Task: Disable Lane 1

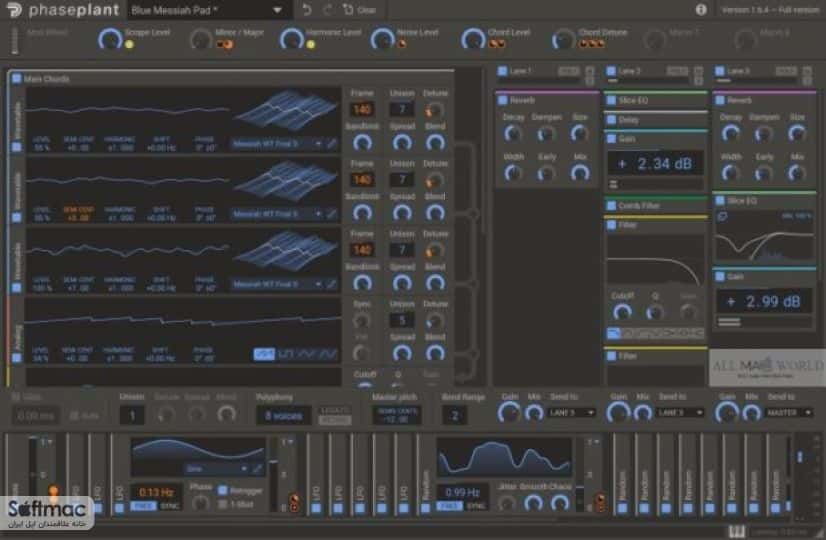Action: coord(502,71)
